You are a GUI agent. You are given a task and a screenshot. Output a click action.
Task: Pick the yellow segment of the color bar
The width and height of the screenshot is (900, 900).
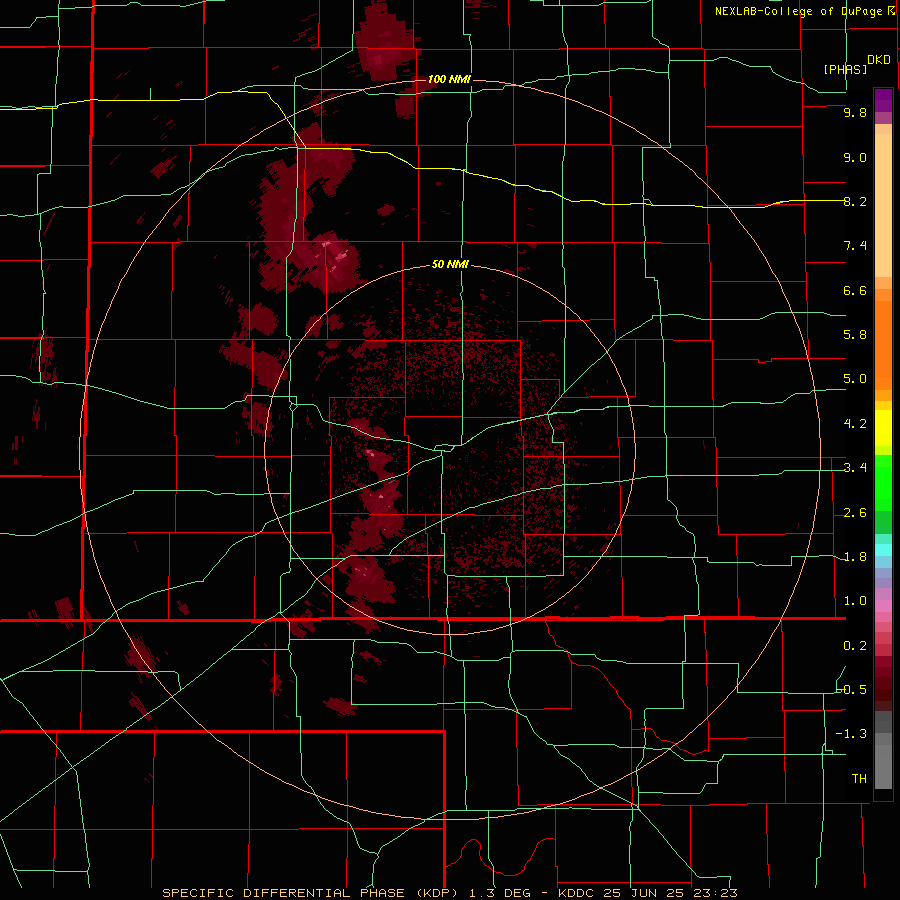883,428
